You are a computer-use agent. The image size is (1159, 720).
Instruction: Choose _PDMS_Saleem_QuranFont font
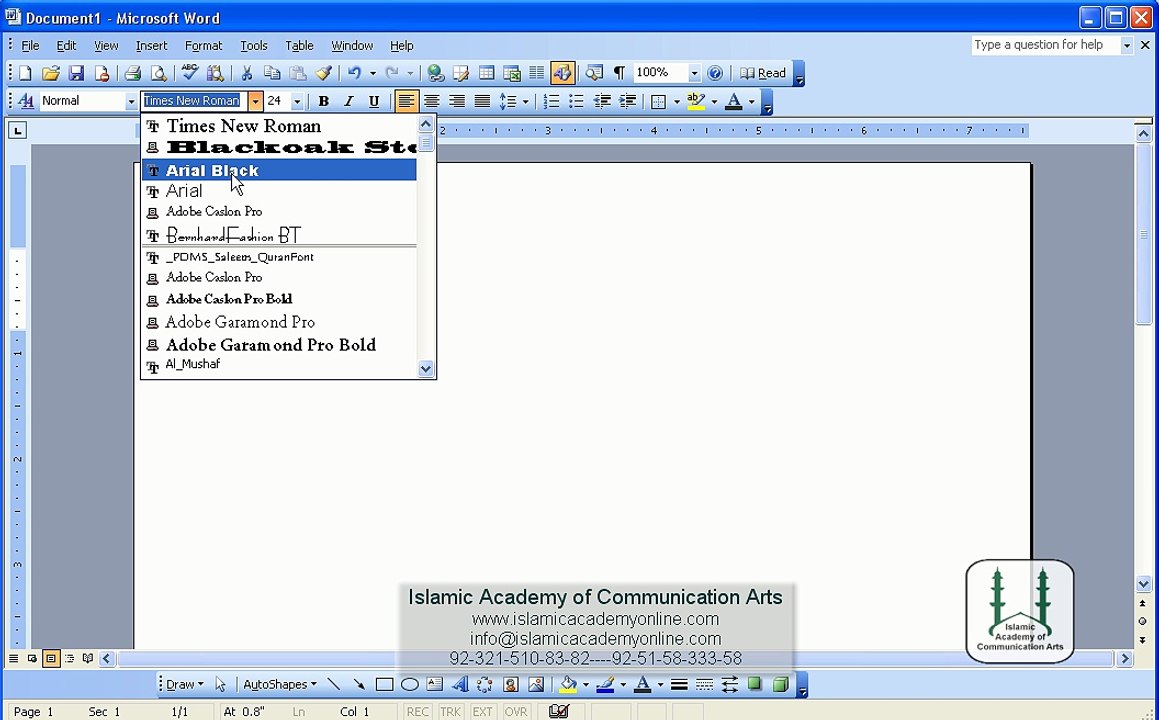[x=279, y=257]
